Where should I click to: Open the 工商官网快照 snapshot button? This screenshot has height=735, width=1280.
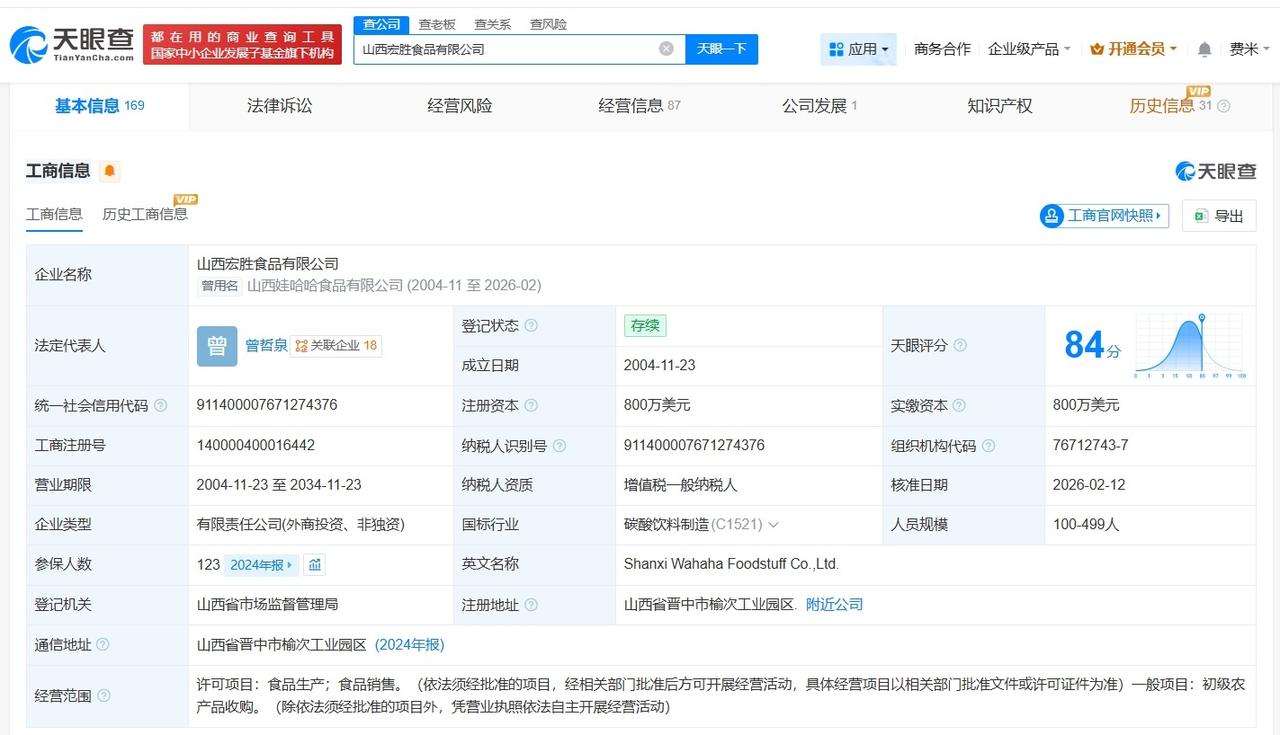1104,216
